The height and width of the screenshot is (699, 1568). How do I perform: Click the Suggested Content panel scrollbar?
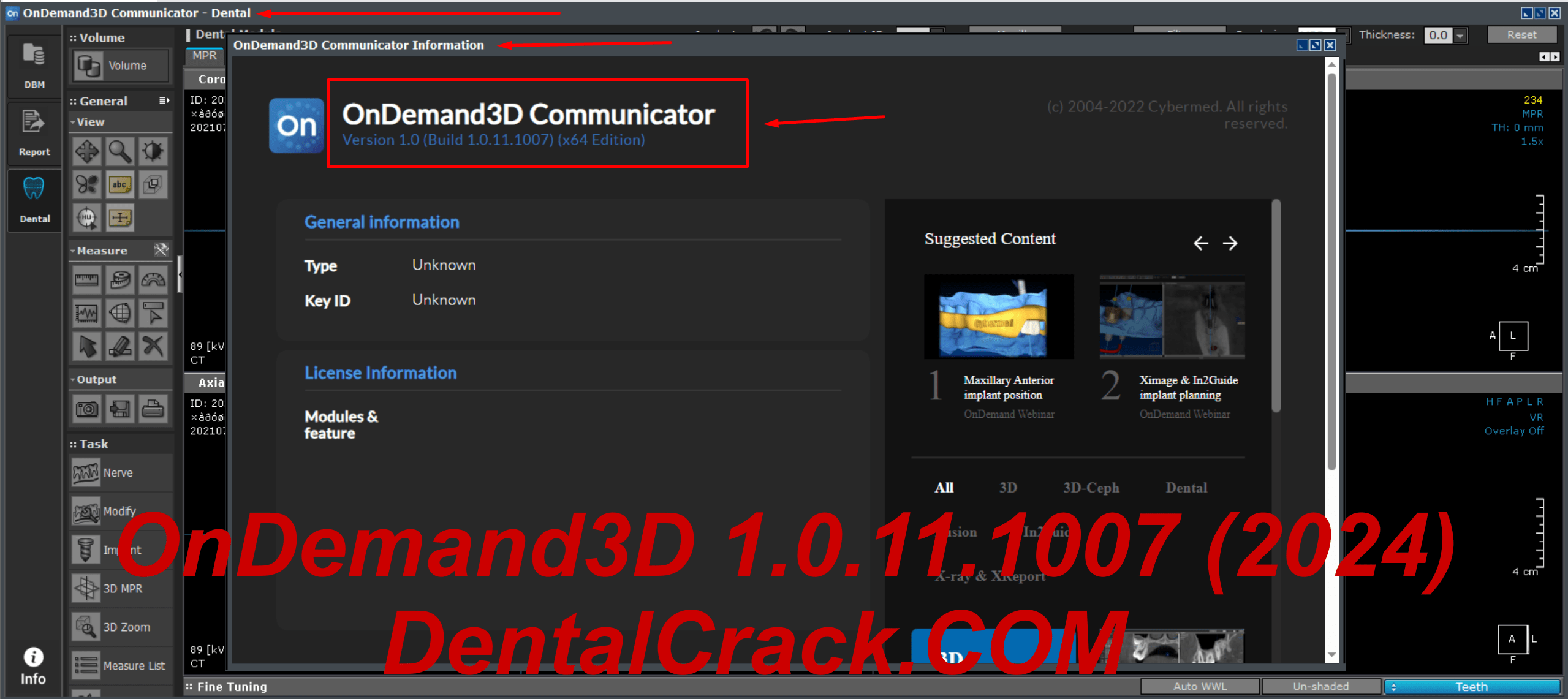(x=1276, y=306)
